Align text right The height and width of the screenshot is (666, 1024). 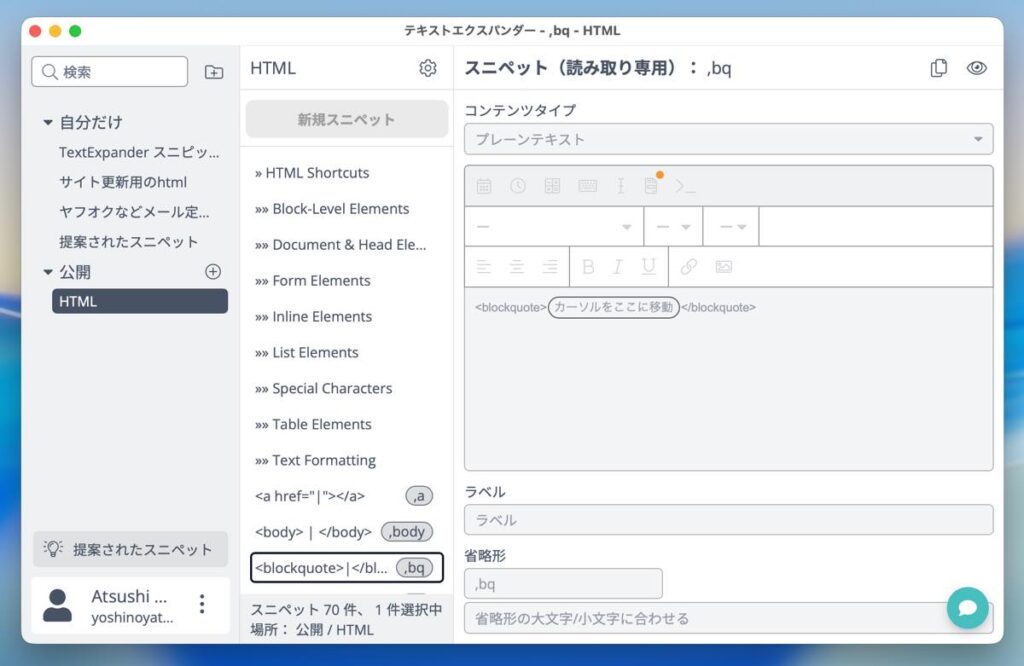[x=550, y=266]
